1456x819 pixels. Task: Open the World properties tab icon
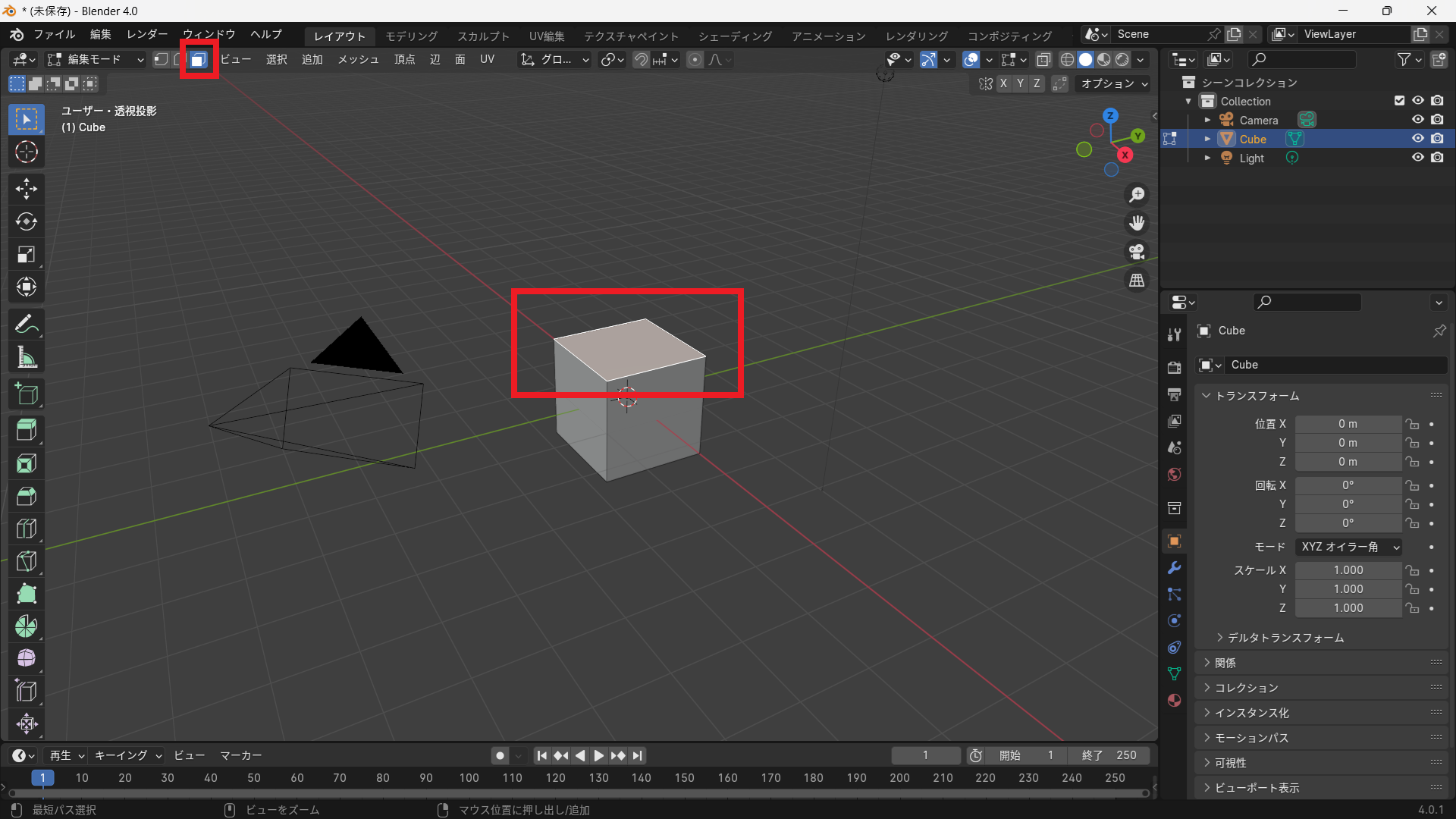(1175, 474)
